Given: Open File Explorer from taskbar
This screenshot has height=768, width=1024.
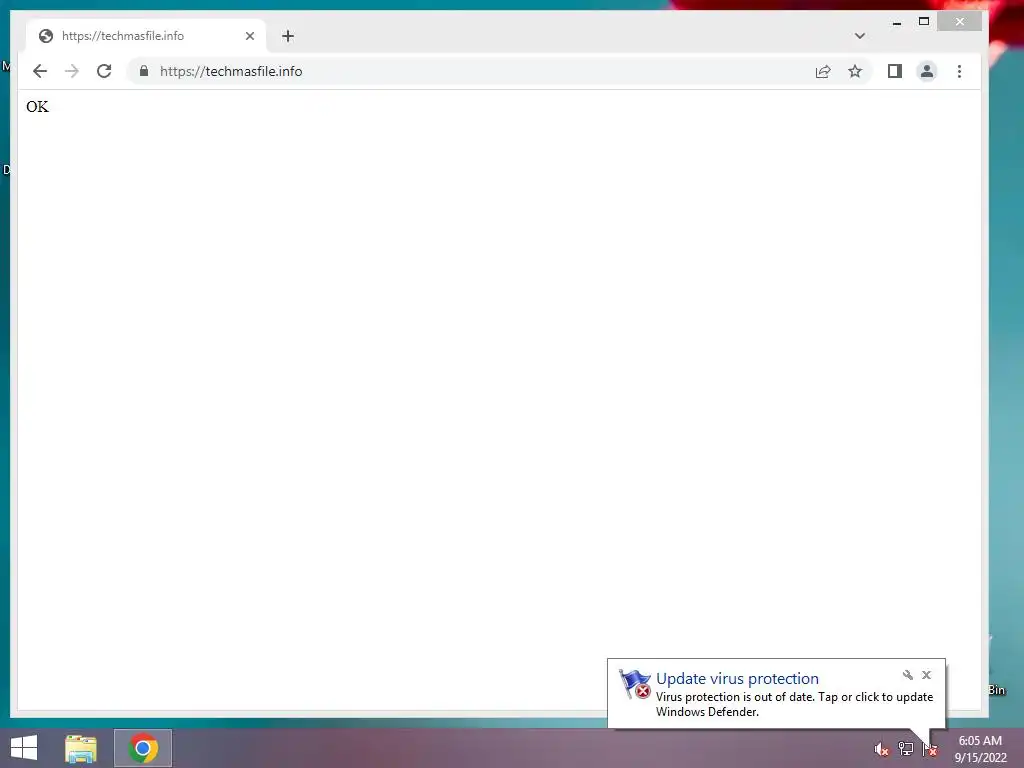Looking at the screenshot, I should pyautogui.click(x=81, y=748).
